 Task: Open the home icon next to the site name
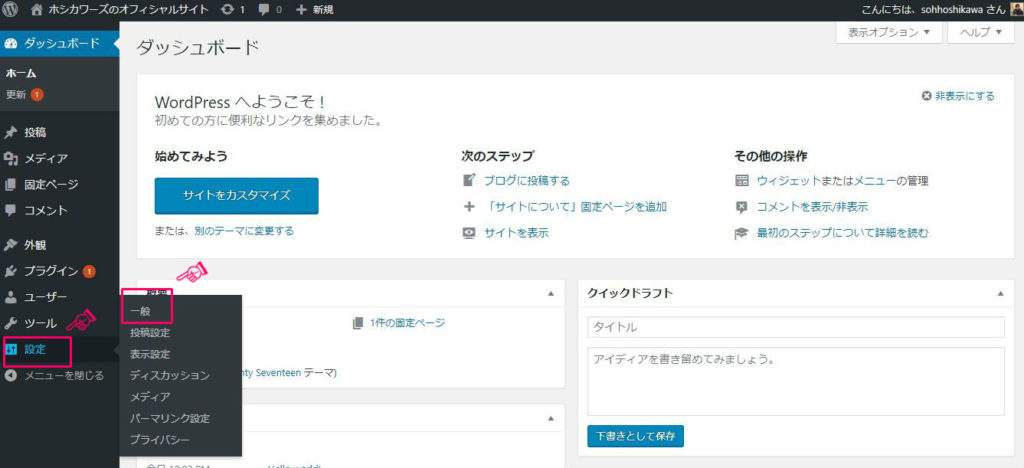[x=37, y=10]
